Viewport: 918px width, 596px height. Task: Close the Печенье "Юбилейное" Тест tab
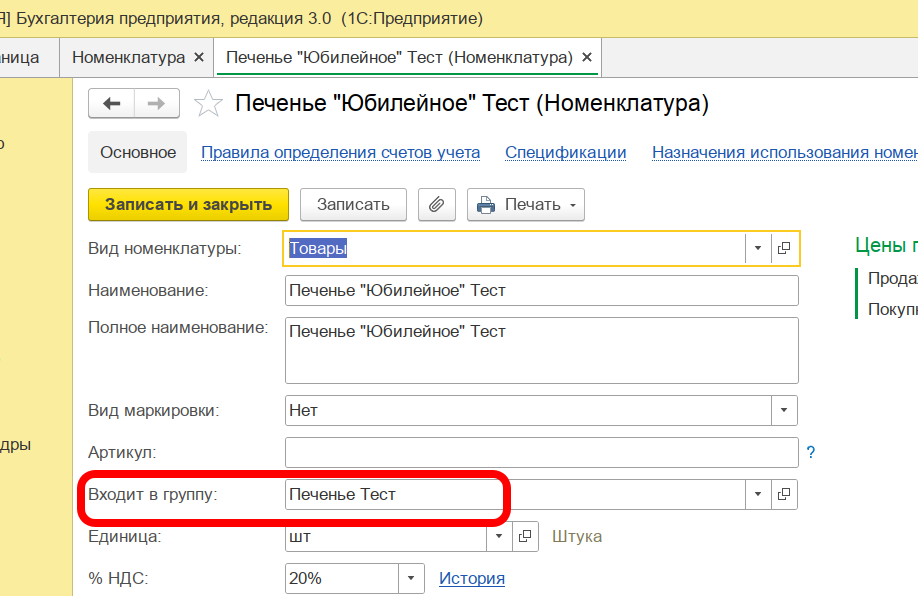[587, 58]
